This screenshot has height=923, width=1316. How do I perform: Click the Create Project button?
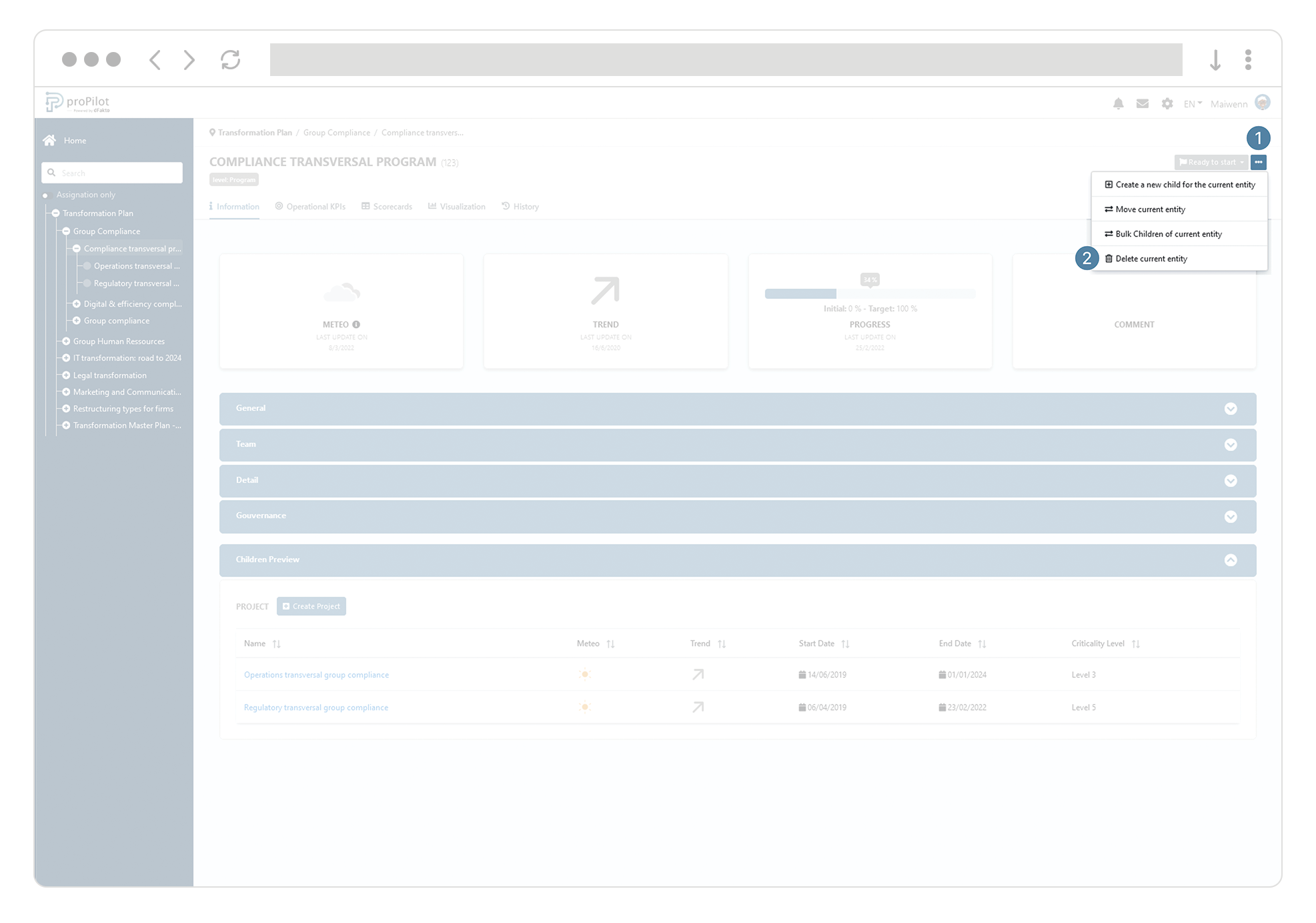pyautogui.click(x=311, y=606)
